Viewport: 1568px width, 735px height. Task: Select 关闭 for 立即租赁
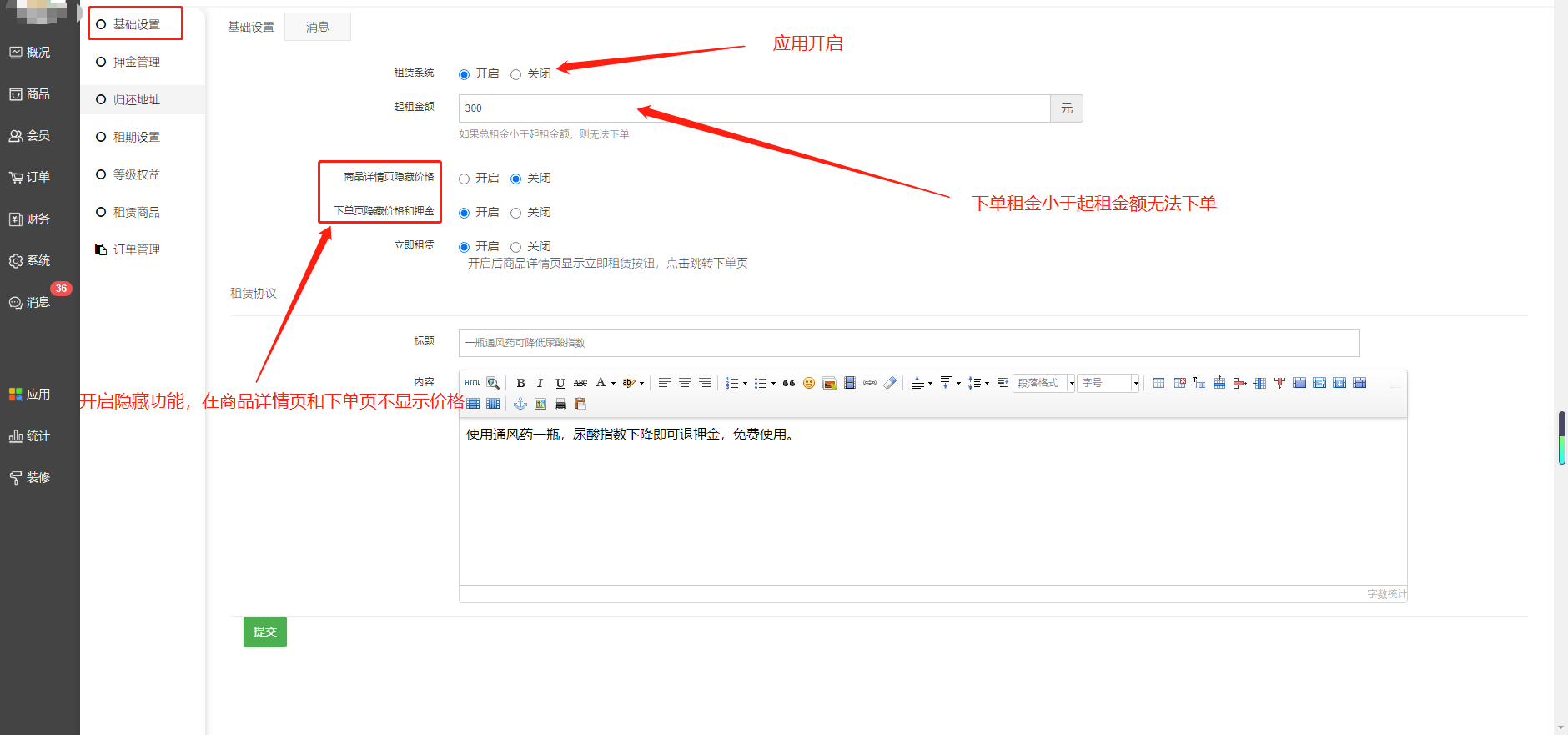pyautogui.click(x=515, y=248)
